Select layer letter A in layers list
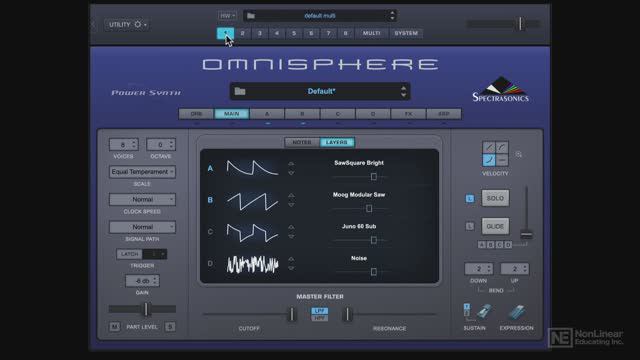640x360 pixels. coord(210,168)
